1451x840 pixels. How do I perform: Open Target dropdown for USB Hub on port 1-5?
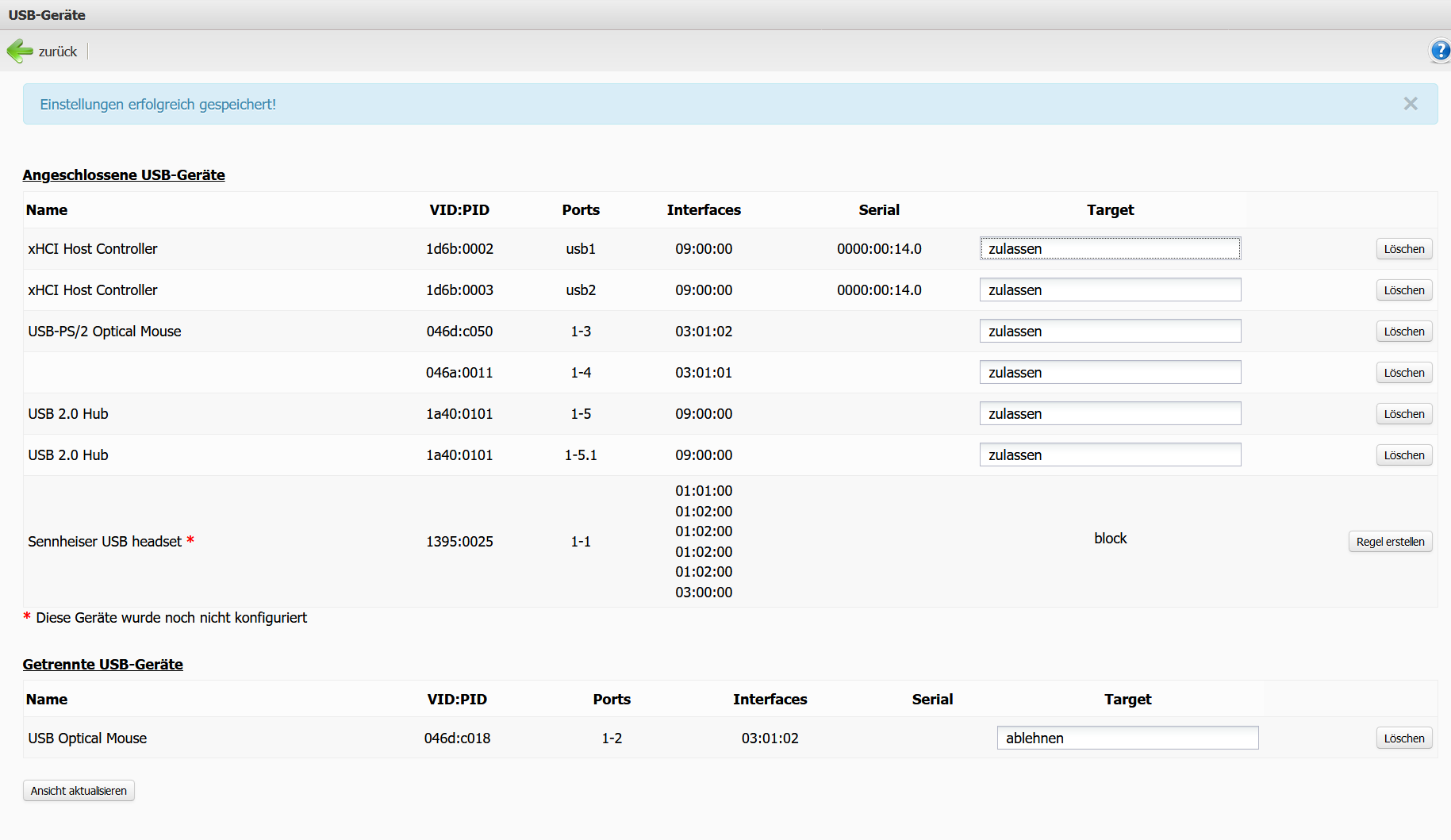(x=1109, y=414)
